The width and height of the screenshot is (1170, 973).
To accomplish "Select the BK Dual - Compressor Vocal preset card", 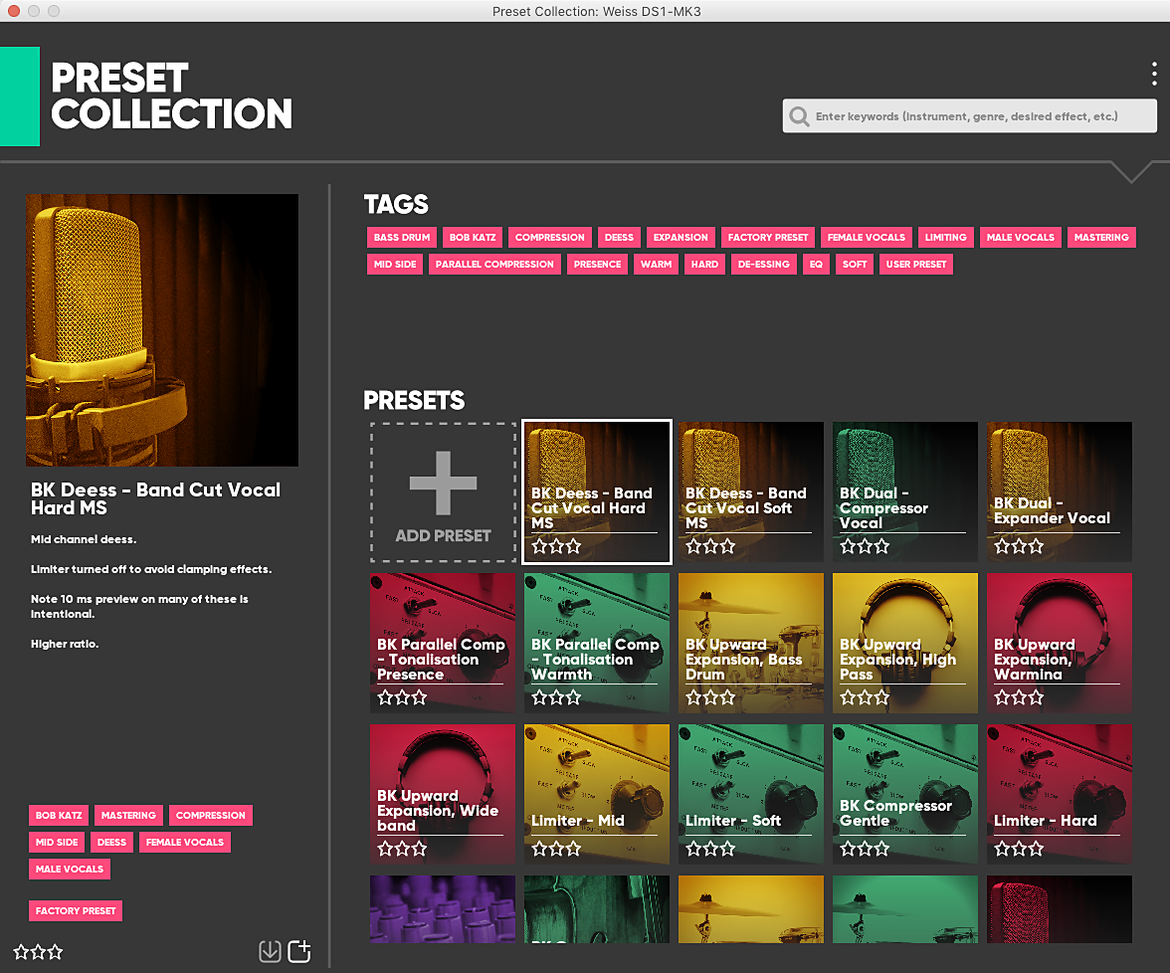I will [x=905, y=492].
